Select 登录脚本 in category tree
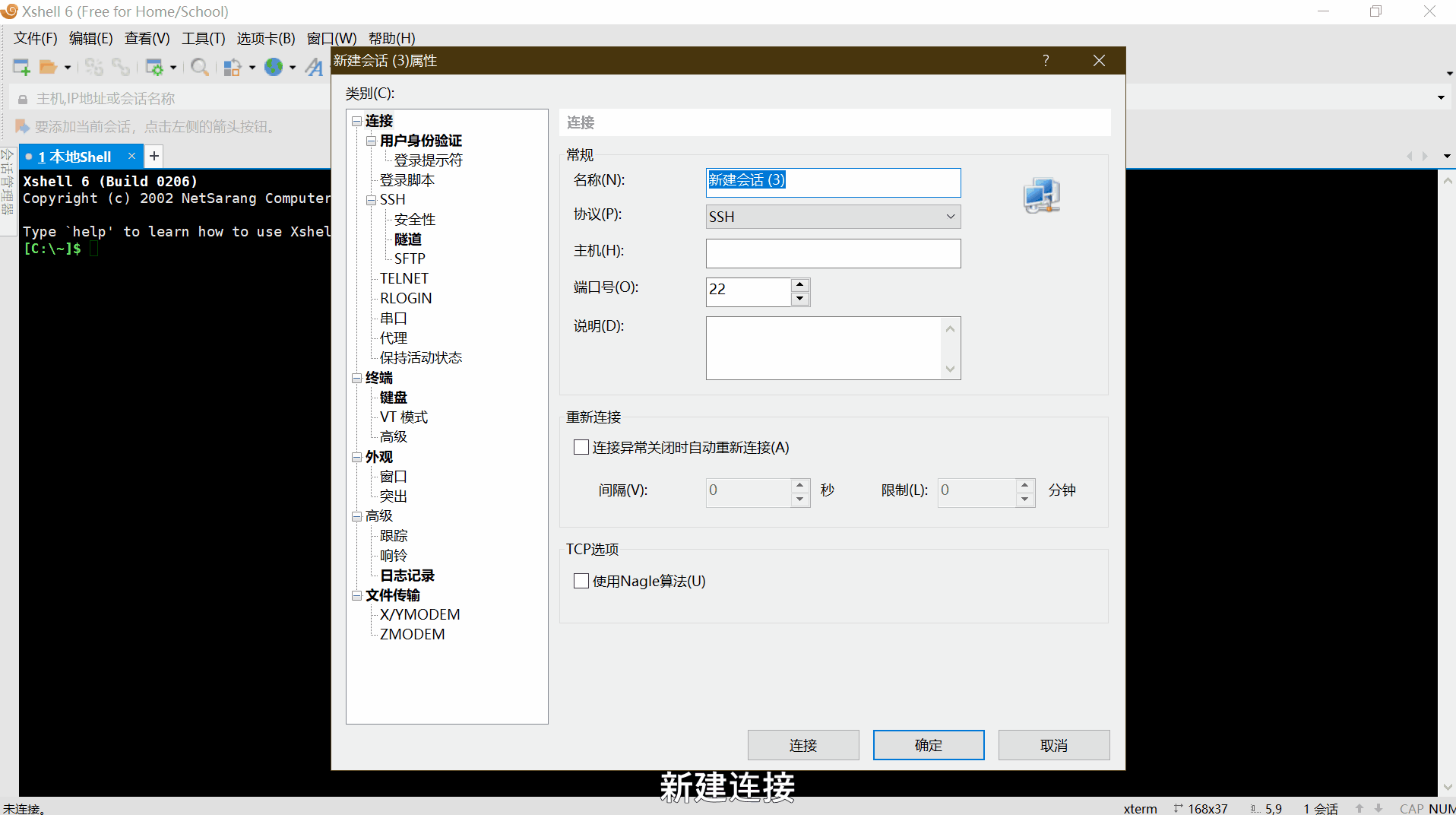 (407, 180)
